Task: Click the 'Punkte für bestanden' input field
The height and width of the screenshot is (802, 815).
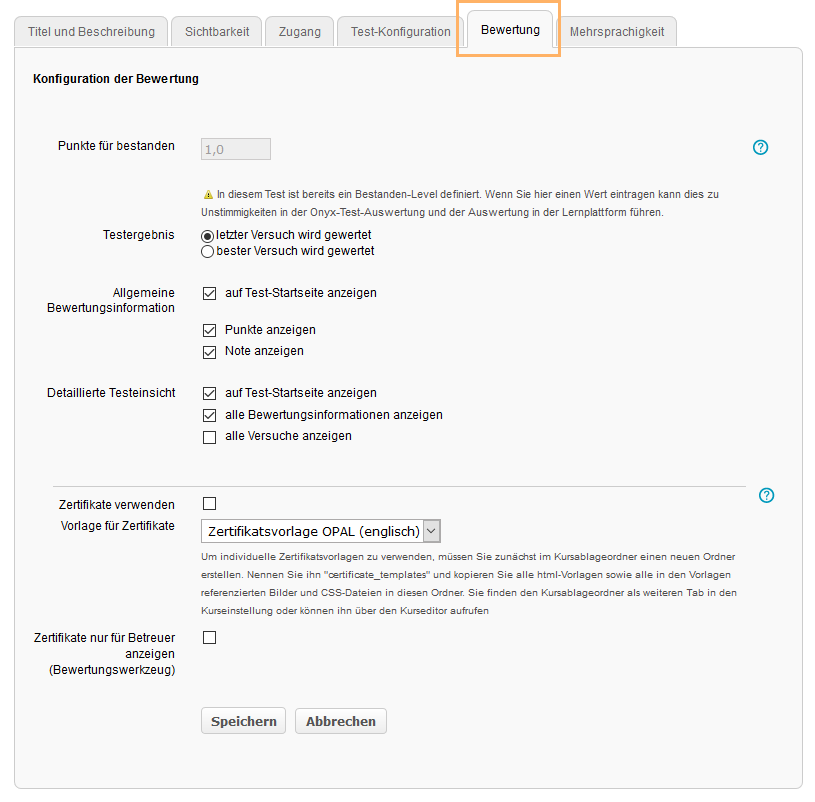Action: pyautogui.click(x=236, y=149)
